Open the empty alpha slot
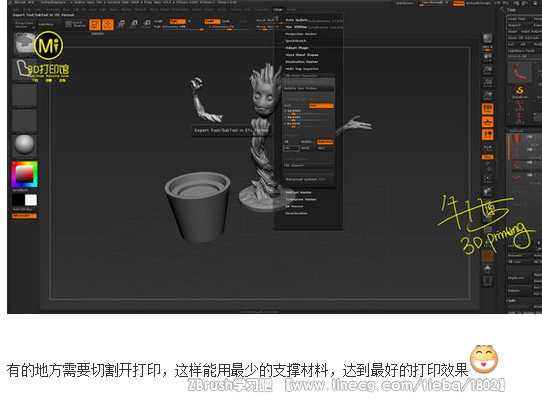Viewport: 542px width, 402px height. point(25,94)
